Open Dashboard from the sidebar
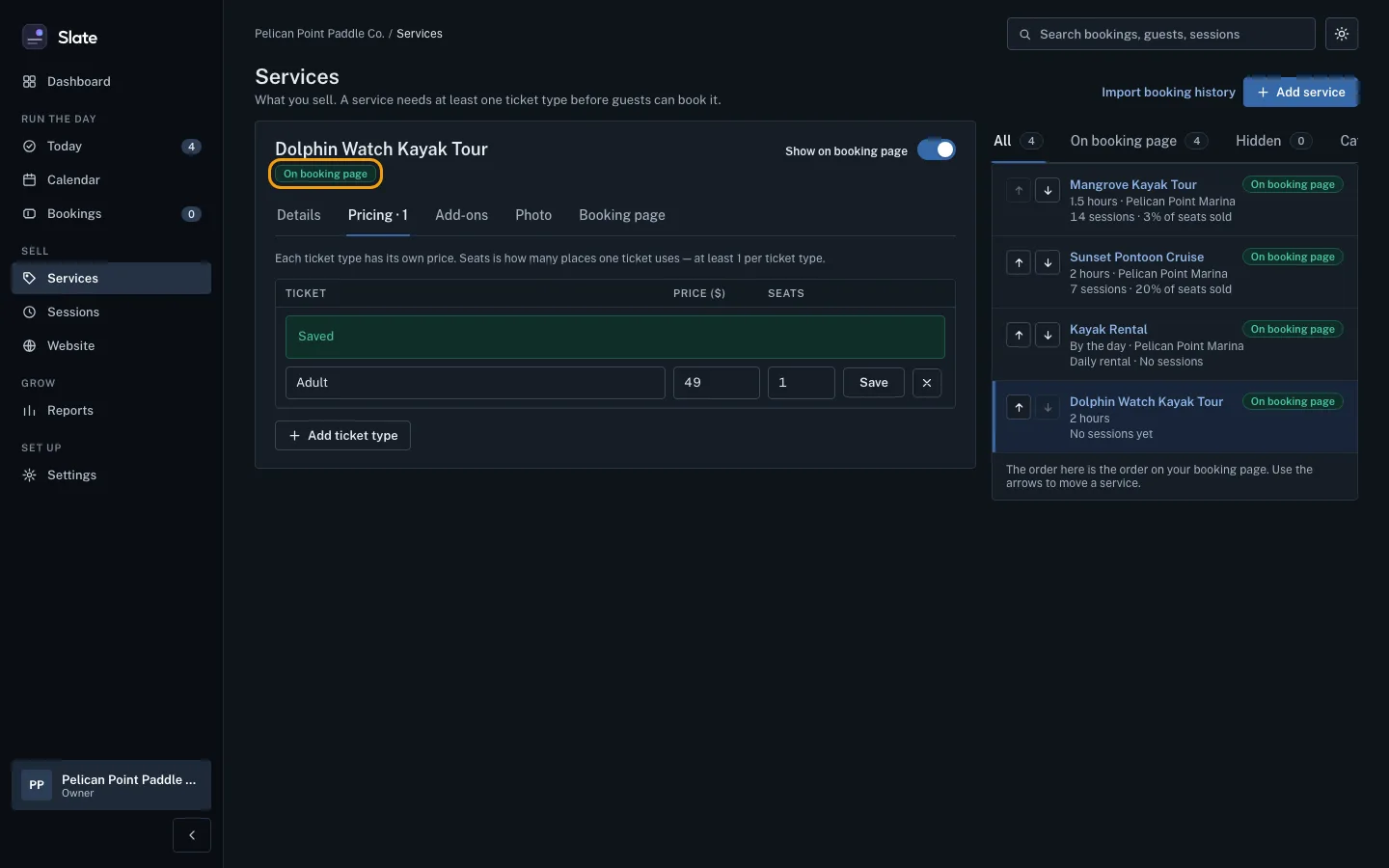This screenshot has width=1389, height=868. click(x=111, y=82)
